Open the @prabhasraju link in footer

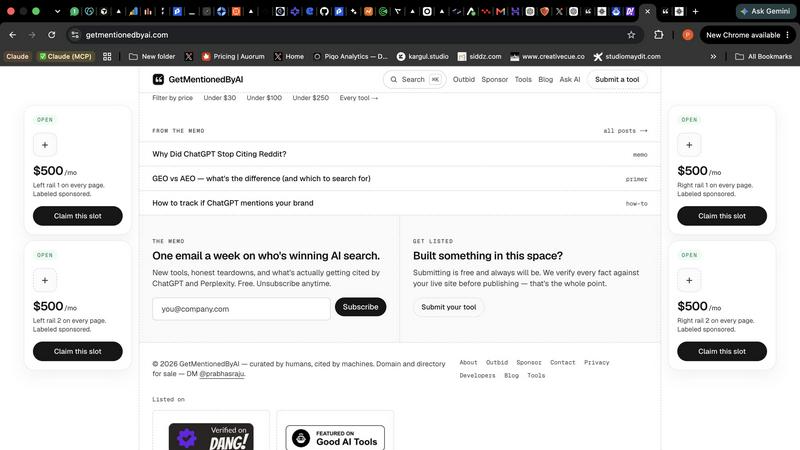pyautogui.click(x=222, y=373)
